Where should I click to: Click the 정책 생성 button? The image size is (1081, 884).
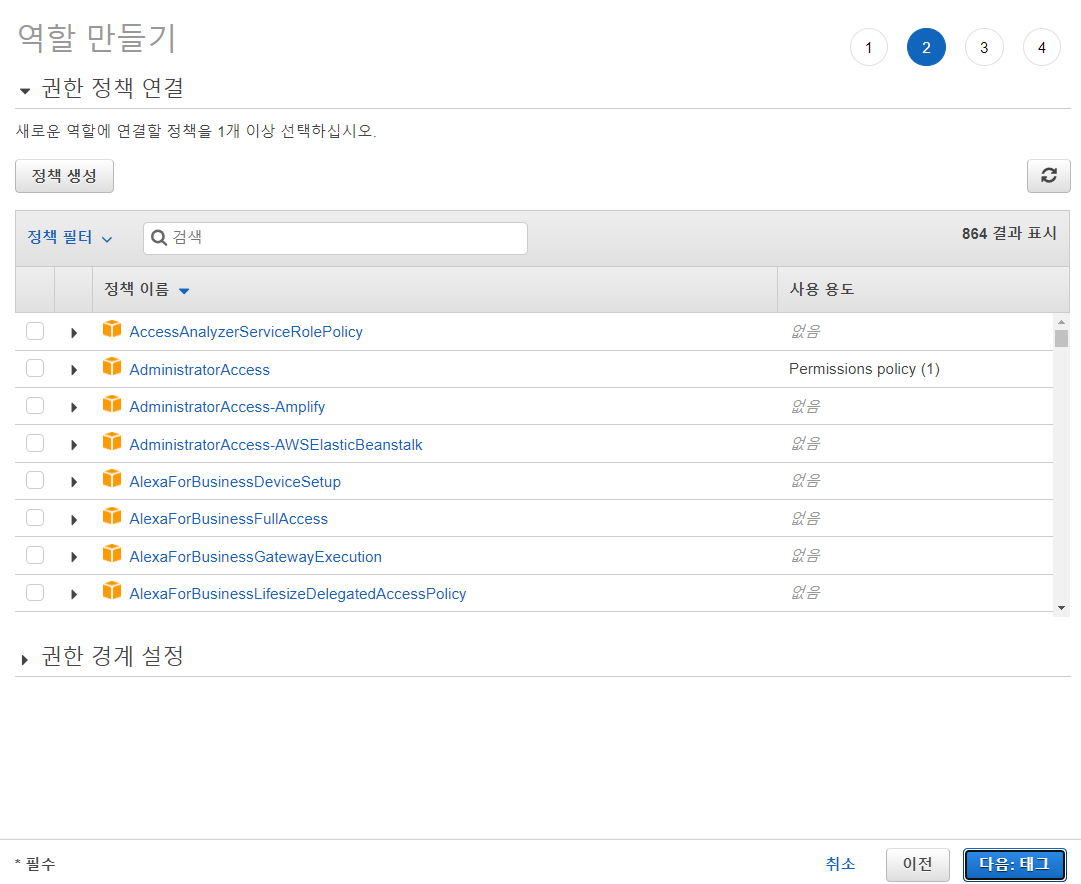coord(64,176)
